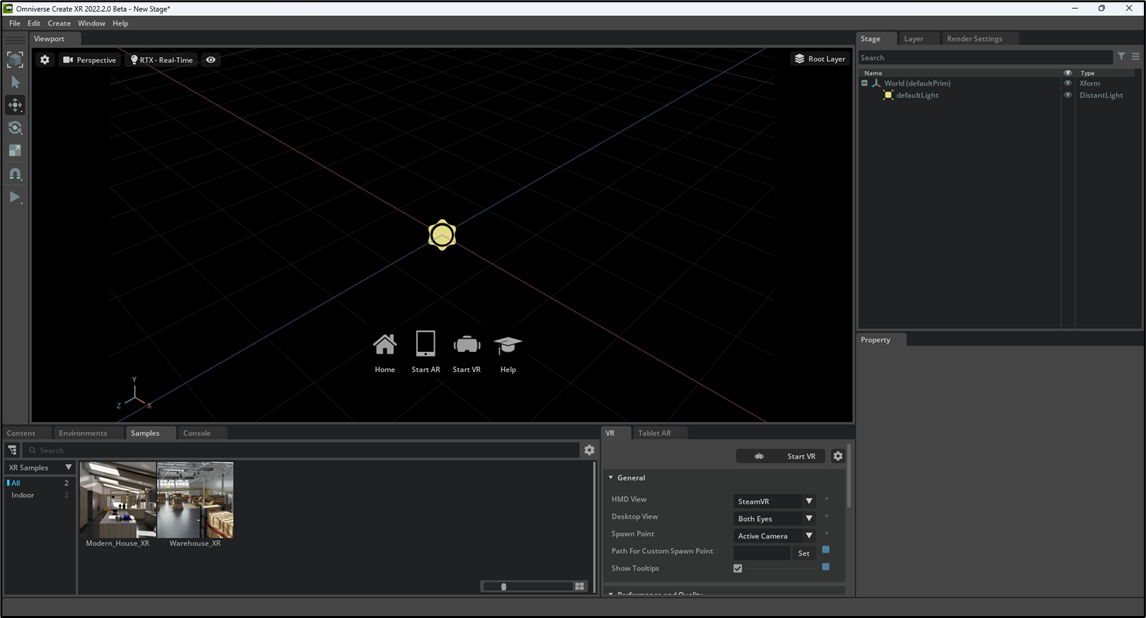Open viewport settings gear
The height and width of the screenshot is (618, 1146).
click(45, 60)
